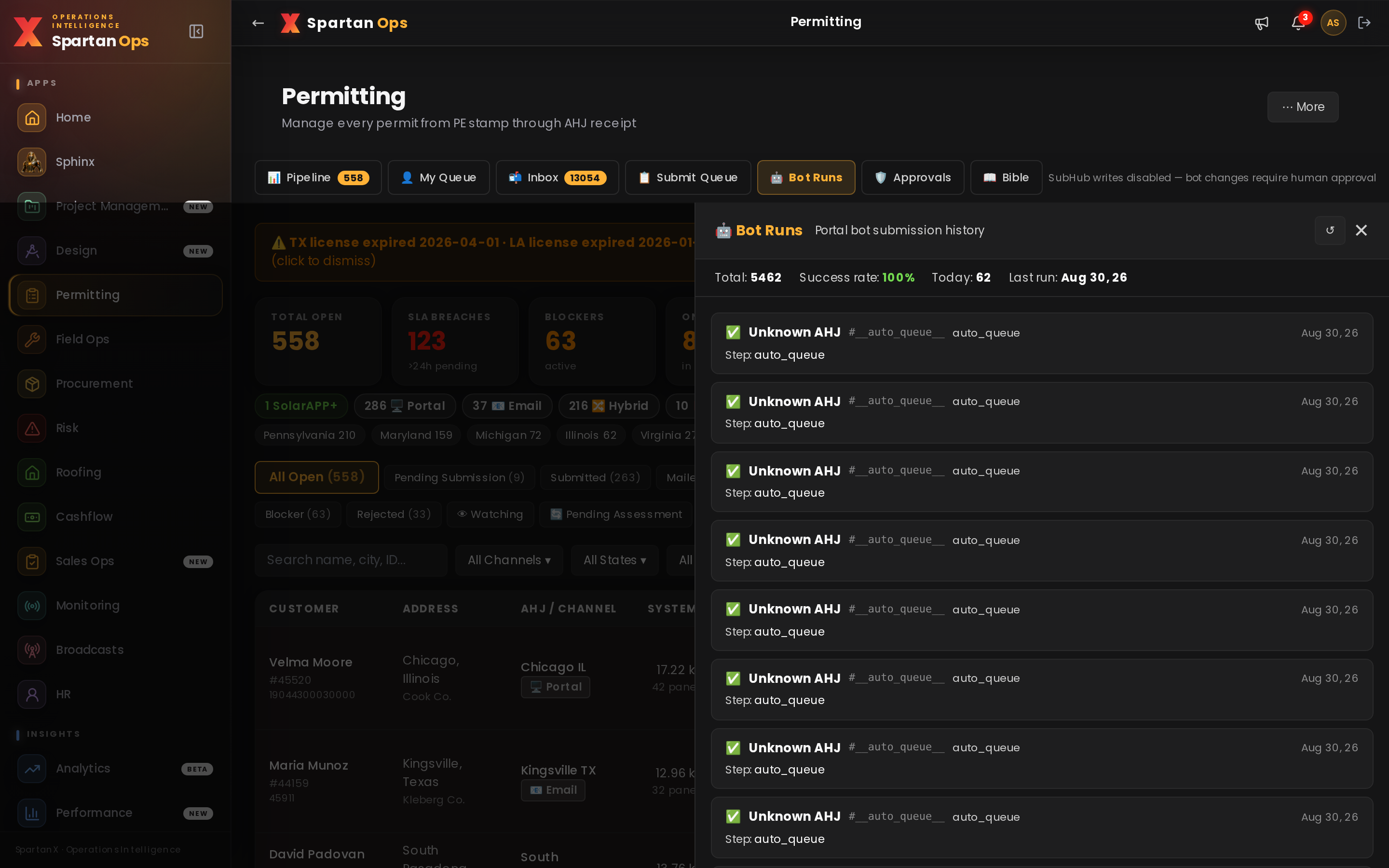This screenshot has height=868, width=1389.
Task: Expand the All States dropdown
Action: click(615, 560)
